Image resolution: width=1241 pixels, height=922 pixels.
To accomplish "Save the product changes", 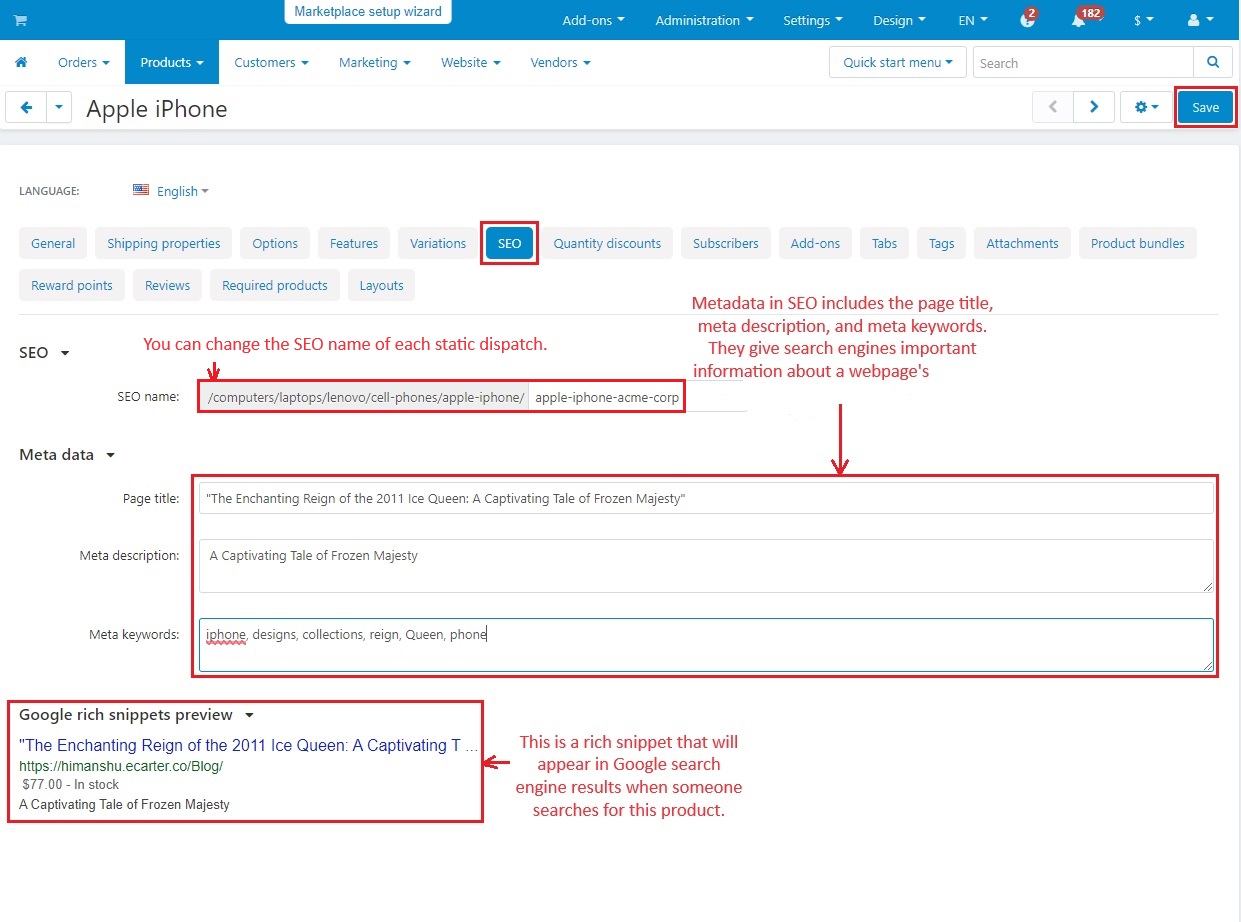I will pyautogui.click(x=1205, y=107).
